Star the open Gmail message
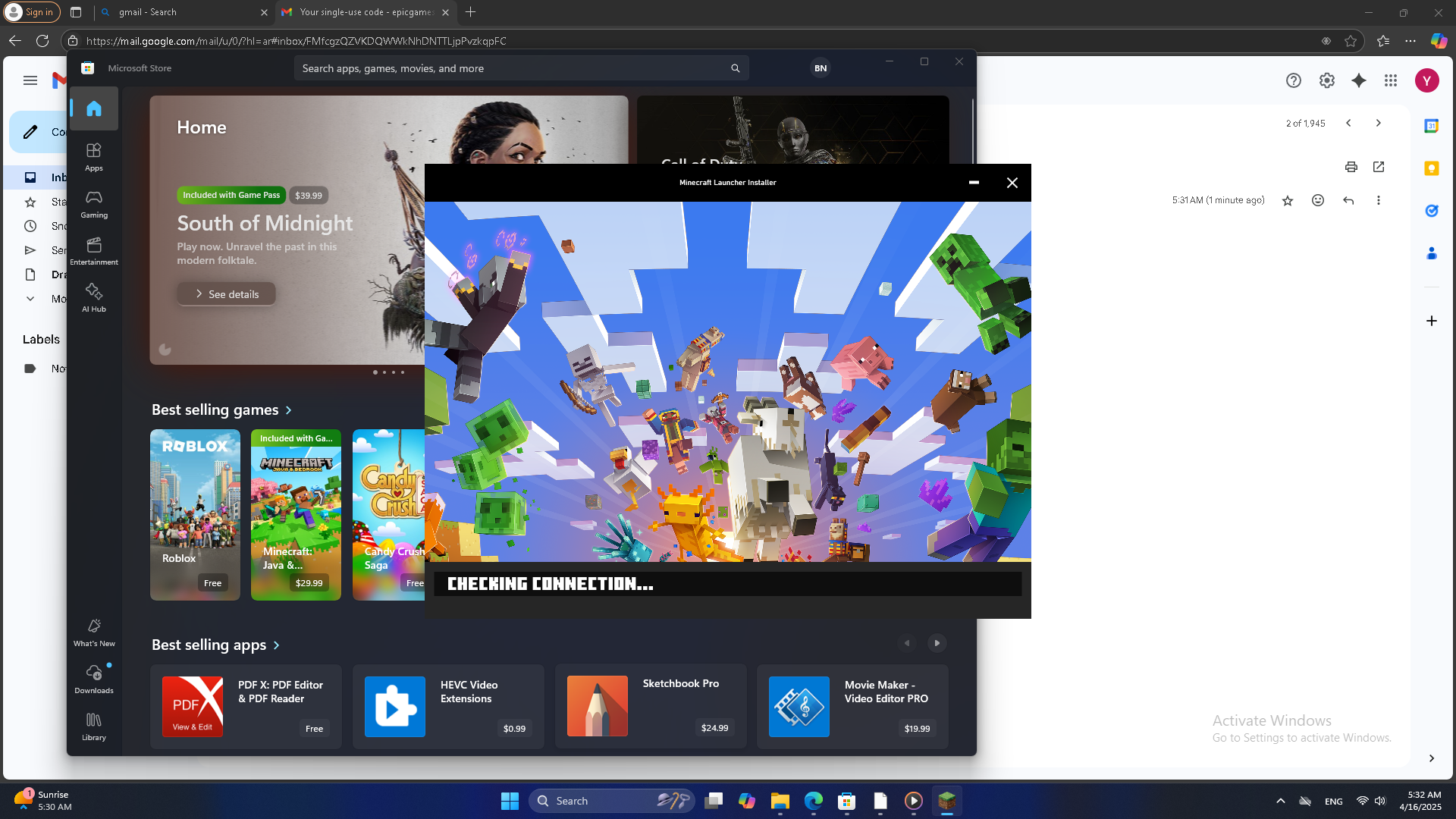This screenshot has width=1456, height=819. [1288, 200]
